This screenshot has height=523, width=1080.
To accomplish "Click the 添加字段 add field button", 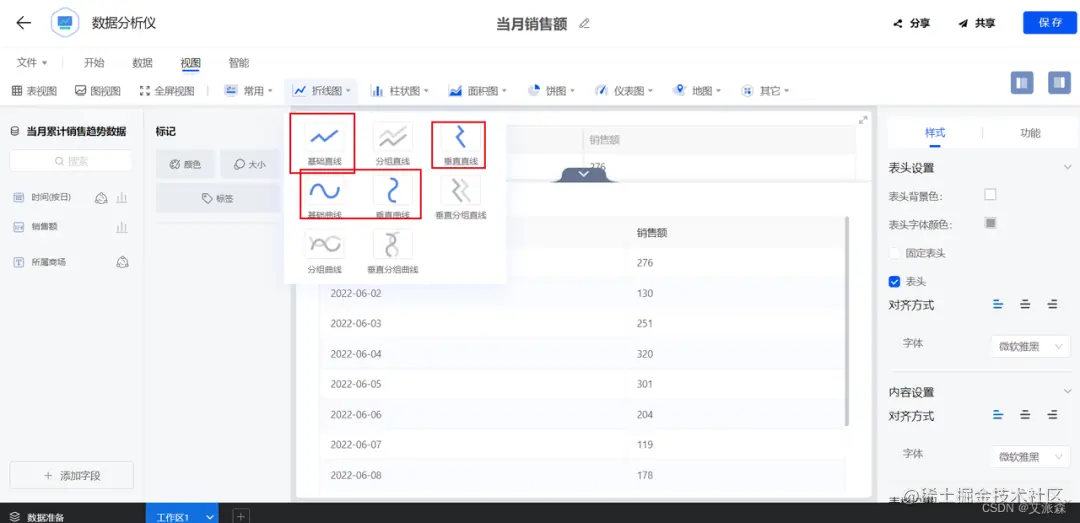I will click(x=72, y=475).
